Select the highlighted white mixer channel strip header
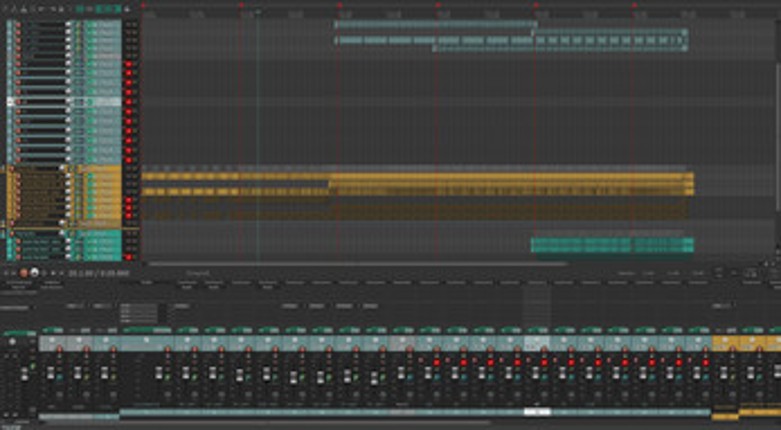This screenshot has height=430, width=781. (537, 342)
